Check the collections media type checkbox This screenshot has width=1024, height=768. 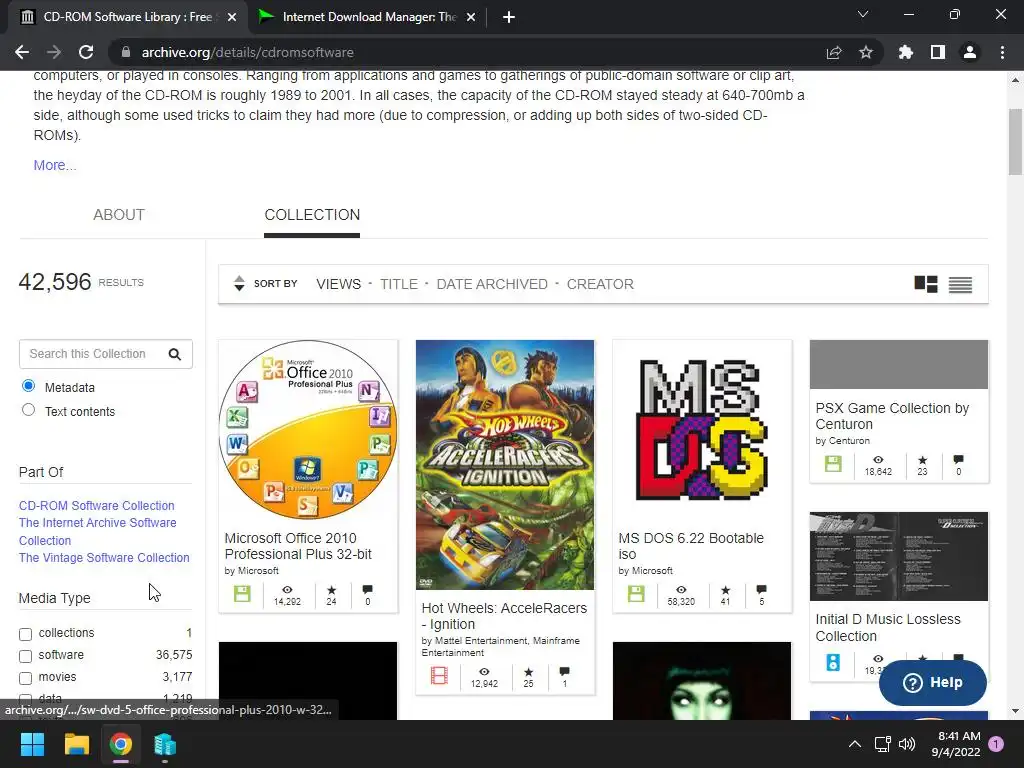25,634
